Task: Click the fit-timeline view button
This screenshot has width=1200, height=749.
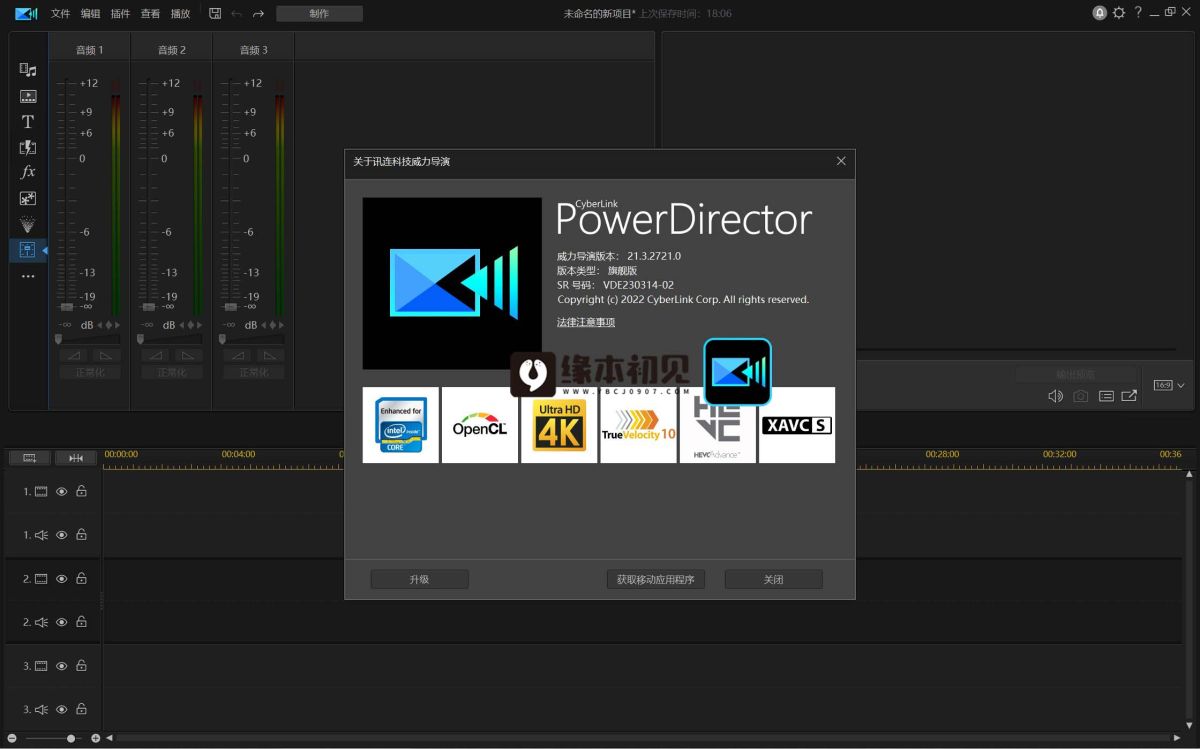Action: pos(76,458)
